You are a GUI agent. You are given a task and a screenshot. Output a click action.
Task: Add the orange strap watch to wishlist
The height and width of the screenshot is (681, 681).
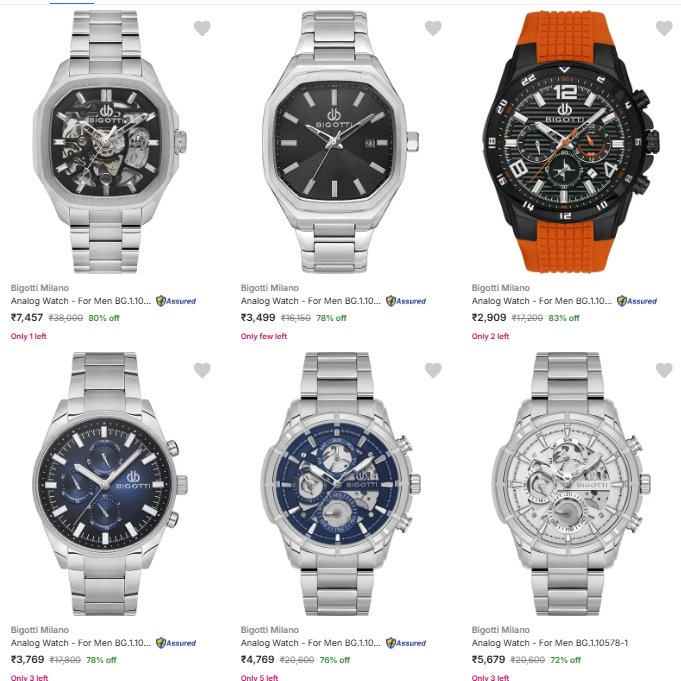(664, 28)
